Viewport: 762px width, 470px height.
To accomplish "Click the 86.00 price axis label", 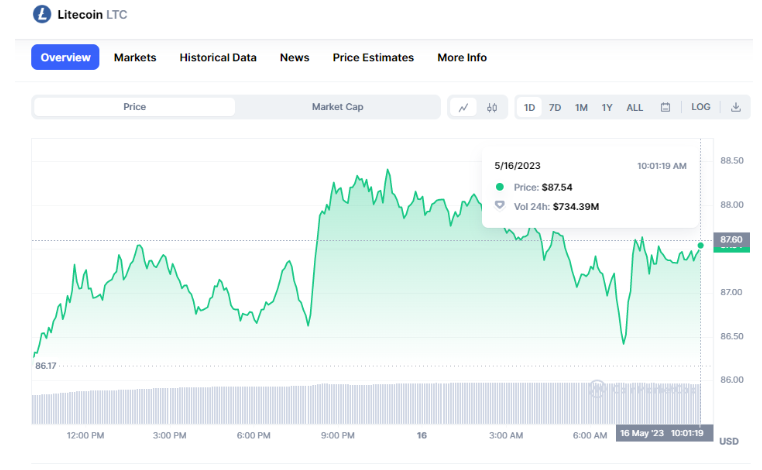I will click(x=732, y=380).
